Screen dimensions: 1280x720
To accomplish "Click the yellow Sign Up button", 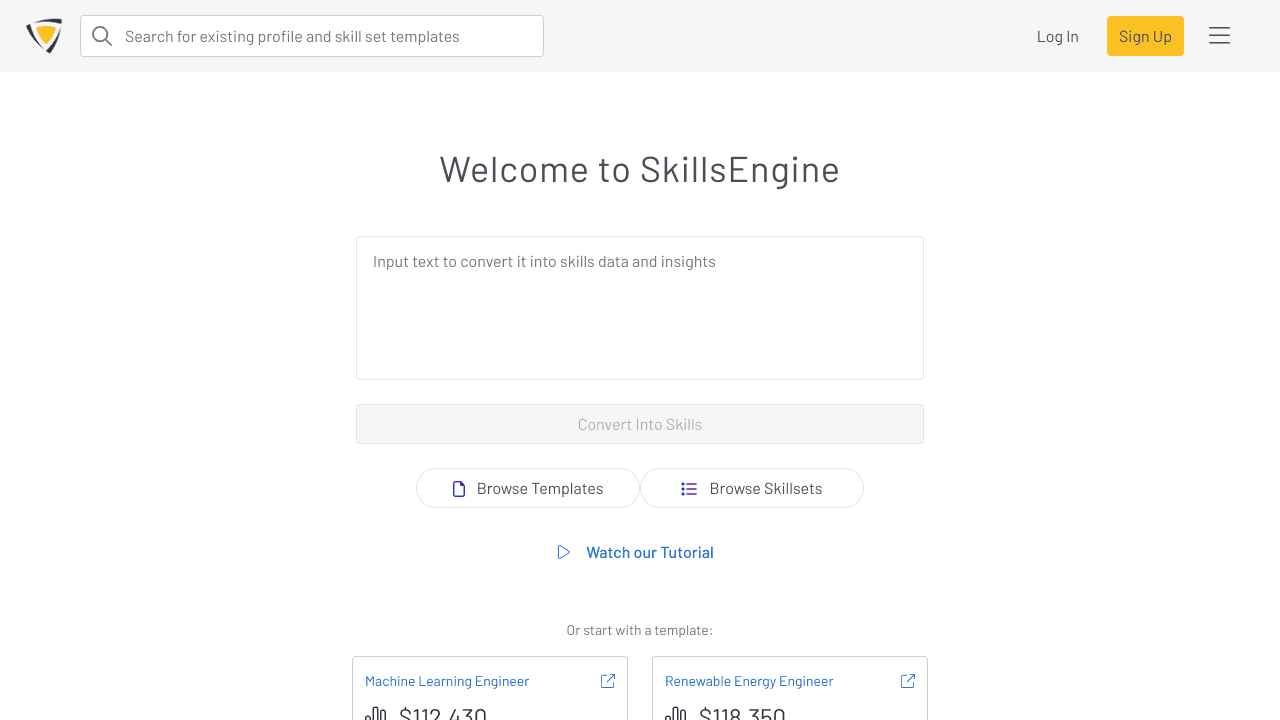I will click(1145, 36).
